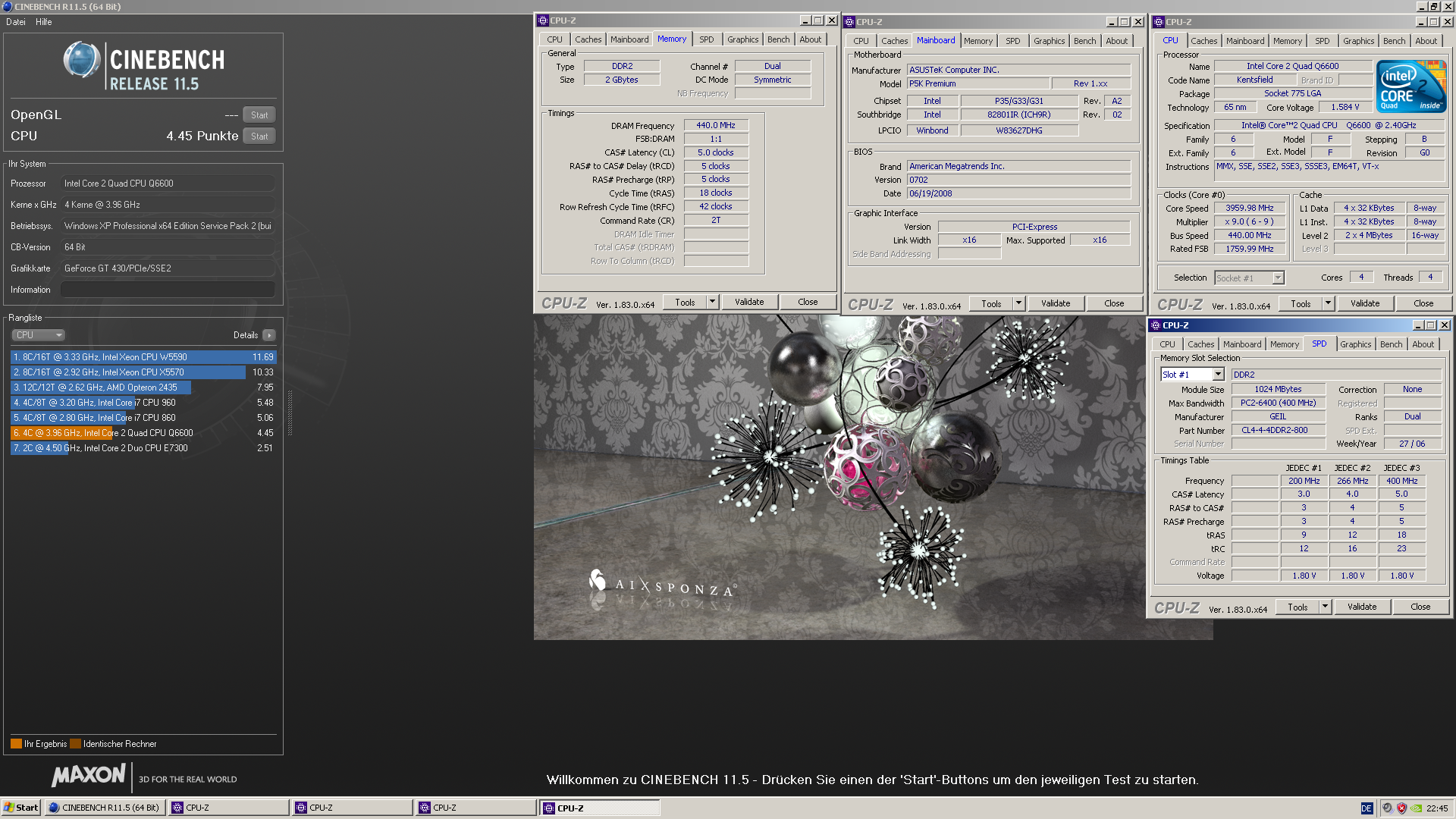Screen dimensions: 1456x819
Task: Open Tools dropdown arrow in Memory window
Action: tap(712, 302)
